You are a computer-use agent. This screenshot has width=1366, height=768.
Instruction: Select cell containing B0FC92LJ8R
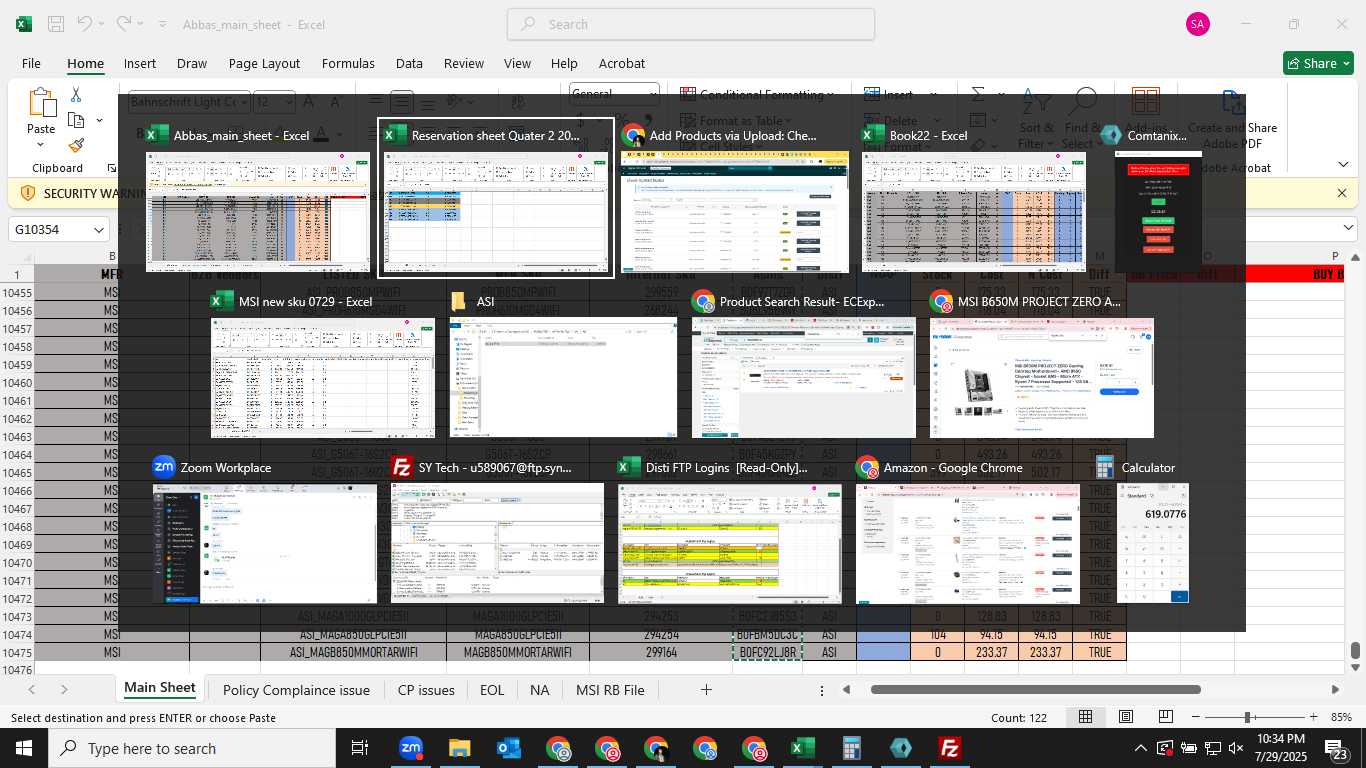pos(767,652)
